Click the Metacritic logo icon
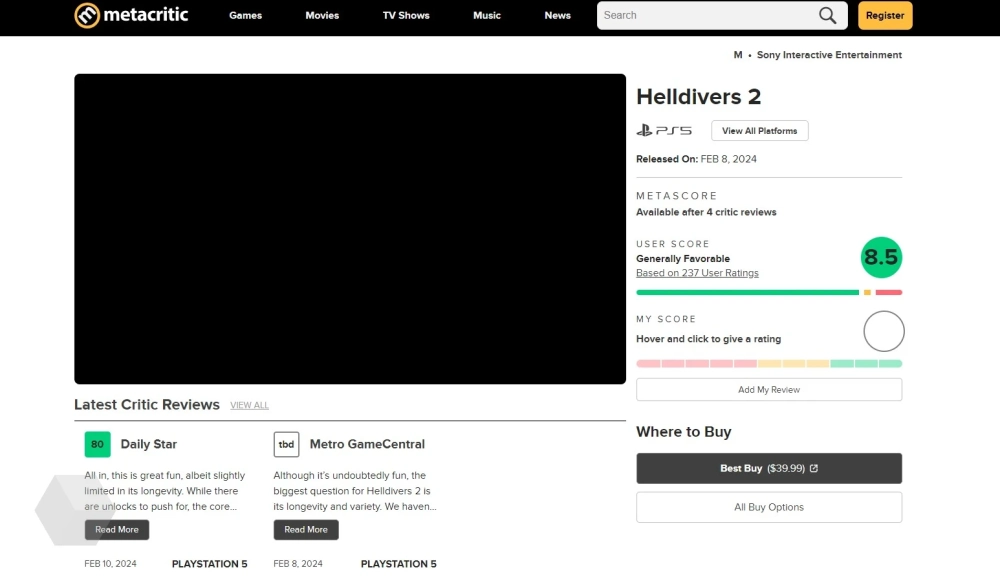This screenshot has width=1000, height=581. [x=87, y=15]
